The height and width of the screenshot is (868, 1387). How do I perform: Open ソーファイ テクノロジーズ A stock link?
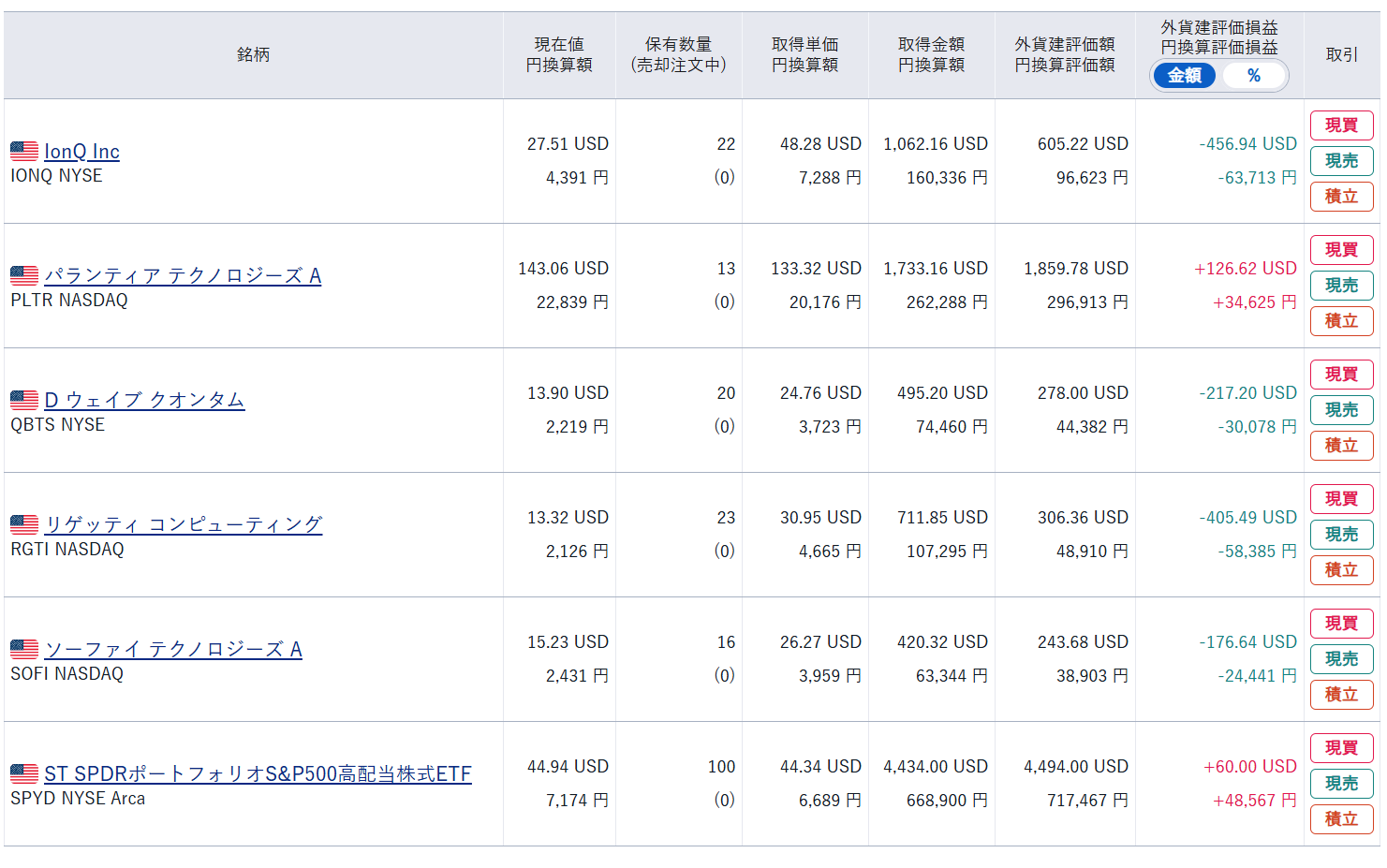[x=173, y=650]
